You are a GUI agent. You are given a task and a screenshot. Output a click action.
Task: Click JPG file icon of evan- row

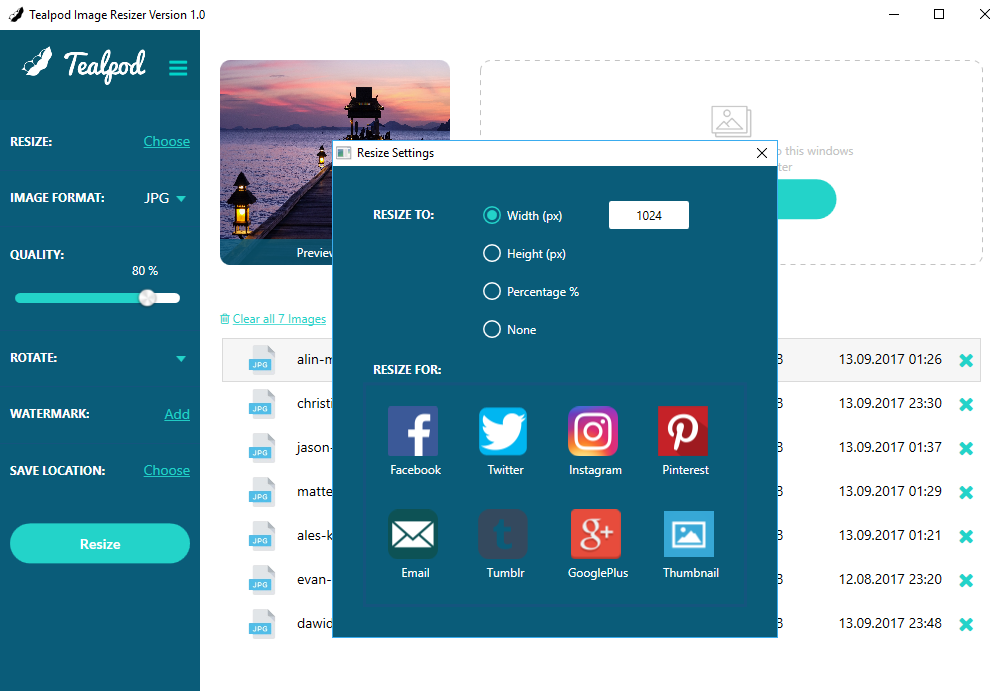pos(262,580)
